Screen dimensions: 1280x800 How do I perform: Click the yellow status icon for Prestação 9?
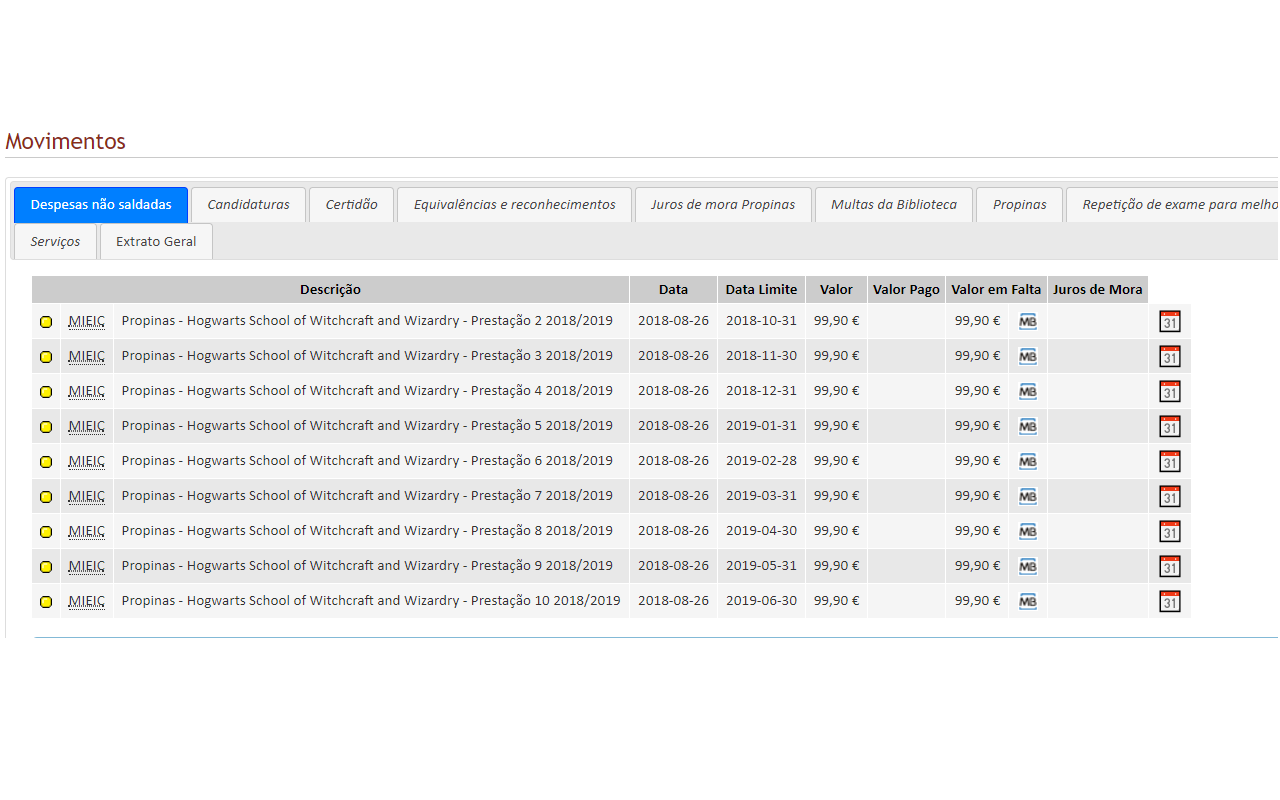pos(46,567)
